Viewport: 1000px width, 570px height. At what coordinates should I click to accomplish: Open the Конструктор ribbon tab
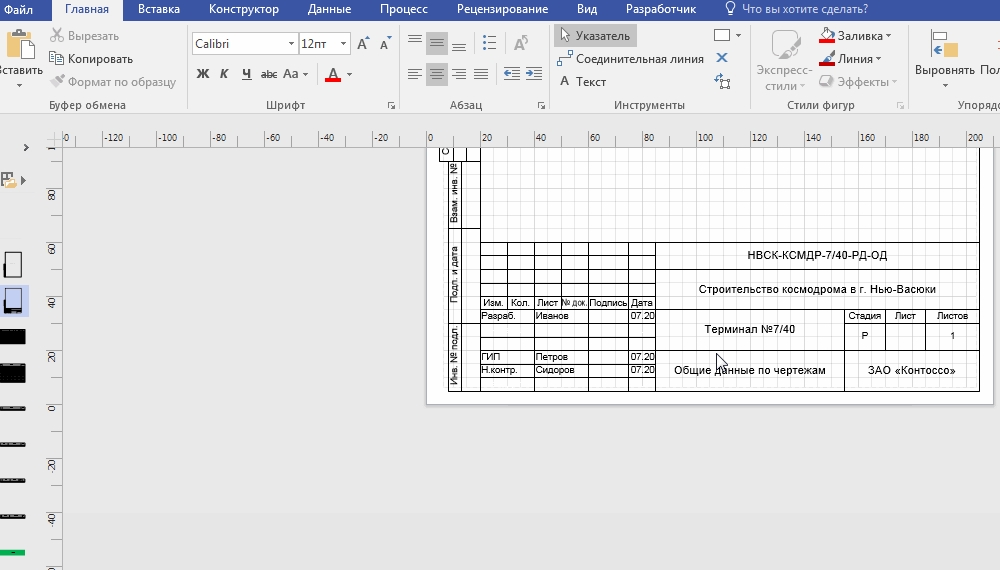point(244,9)
